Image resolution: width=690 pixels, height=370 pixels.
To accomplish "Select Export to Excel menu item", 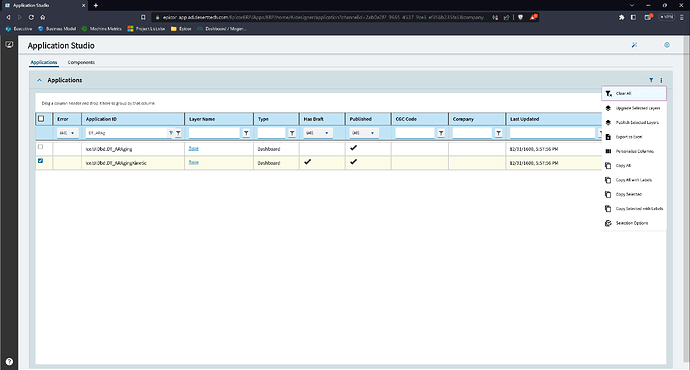I will tap(634, 137).
